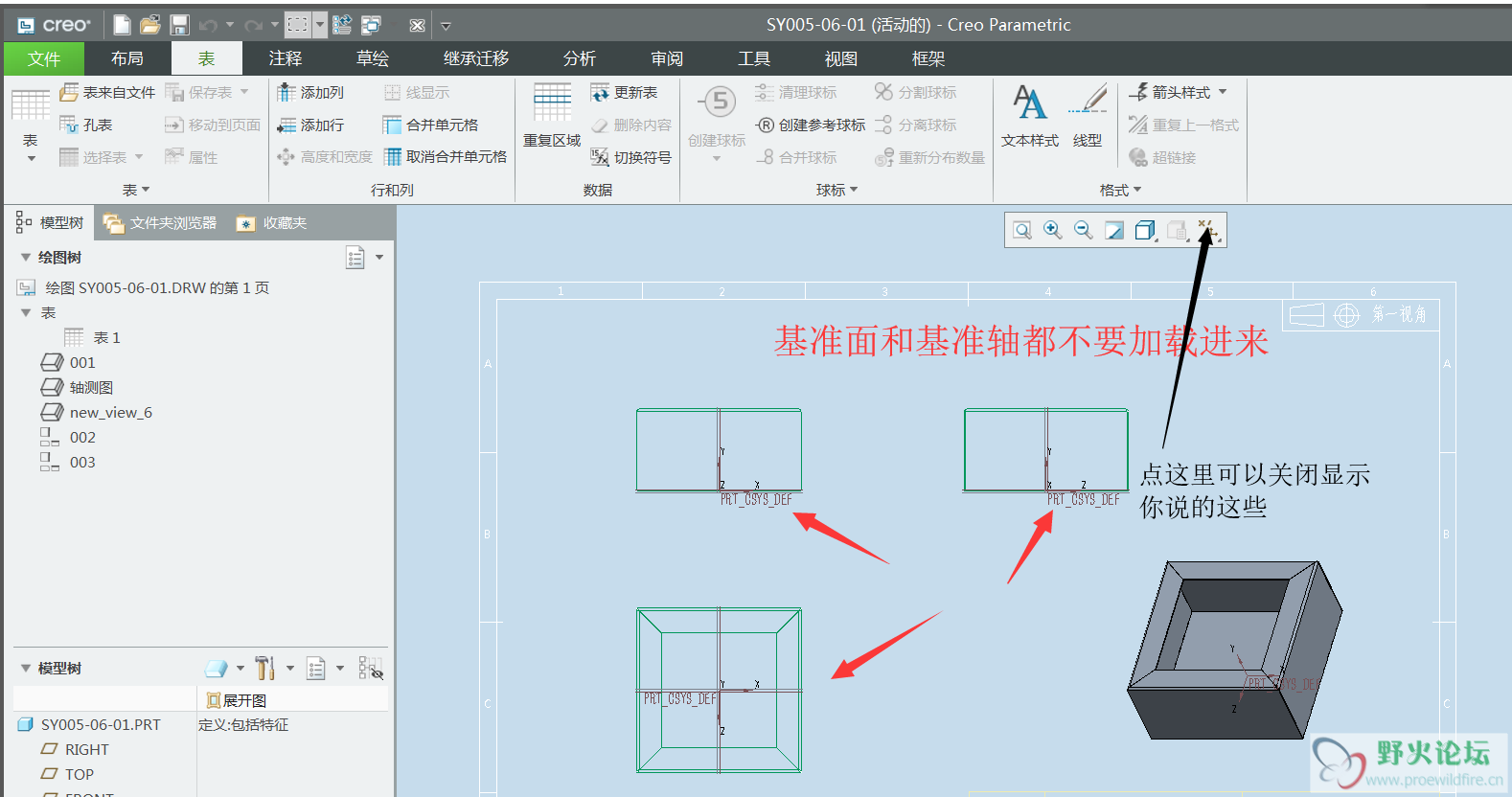Select the 轴测图 view in the tree
Image resolution: width=1512 pixels, height=797 pixels.
[x=77, y=387]
